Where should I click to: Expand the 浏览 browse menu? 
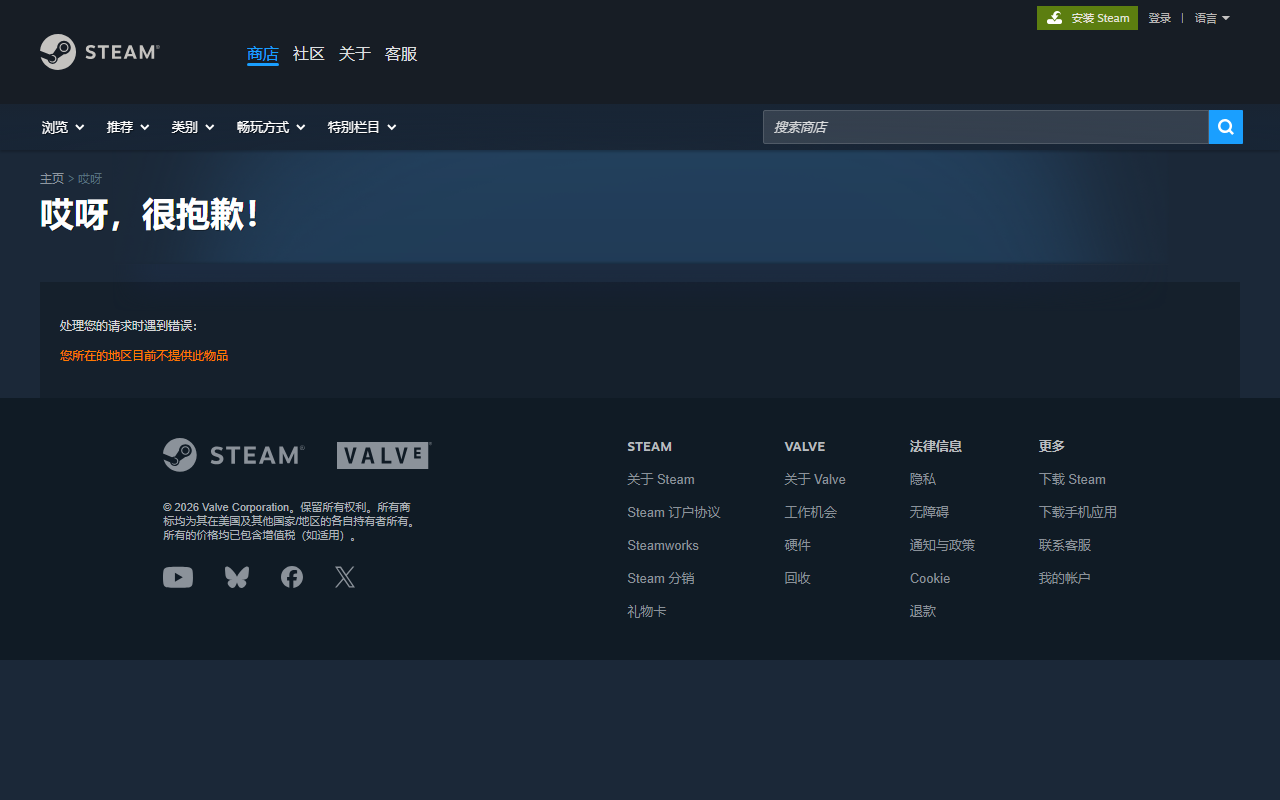pyautogui.click(x=63, y=127)
